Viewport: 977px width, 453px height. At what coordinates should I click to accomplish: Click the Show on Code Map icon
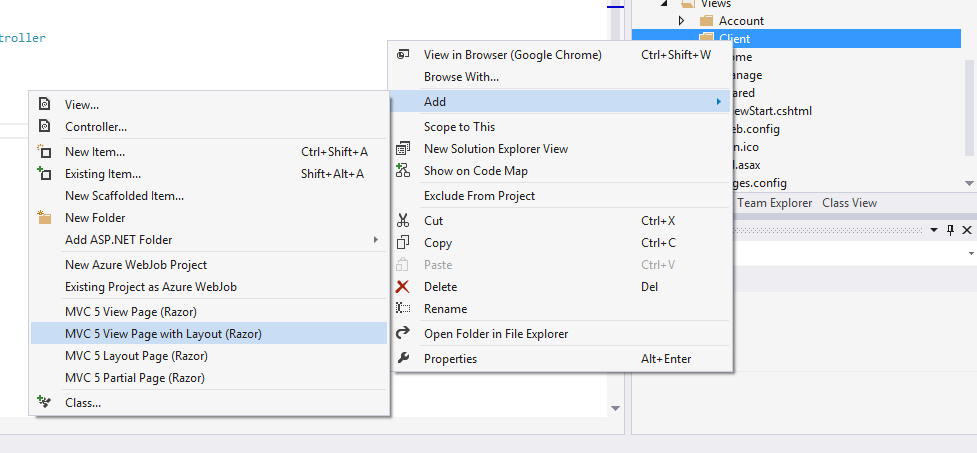(x=404, y=171)
